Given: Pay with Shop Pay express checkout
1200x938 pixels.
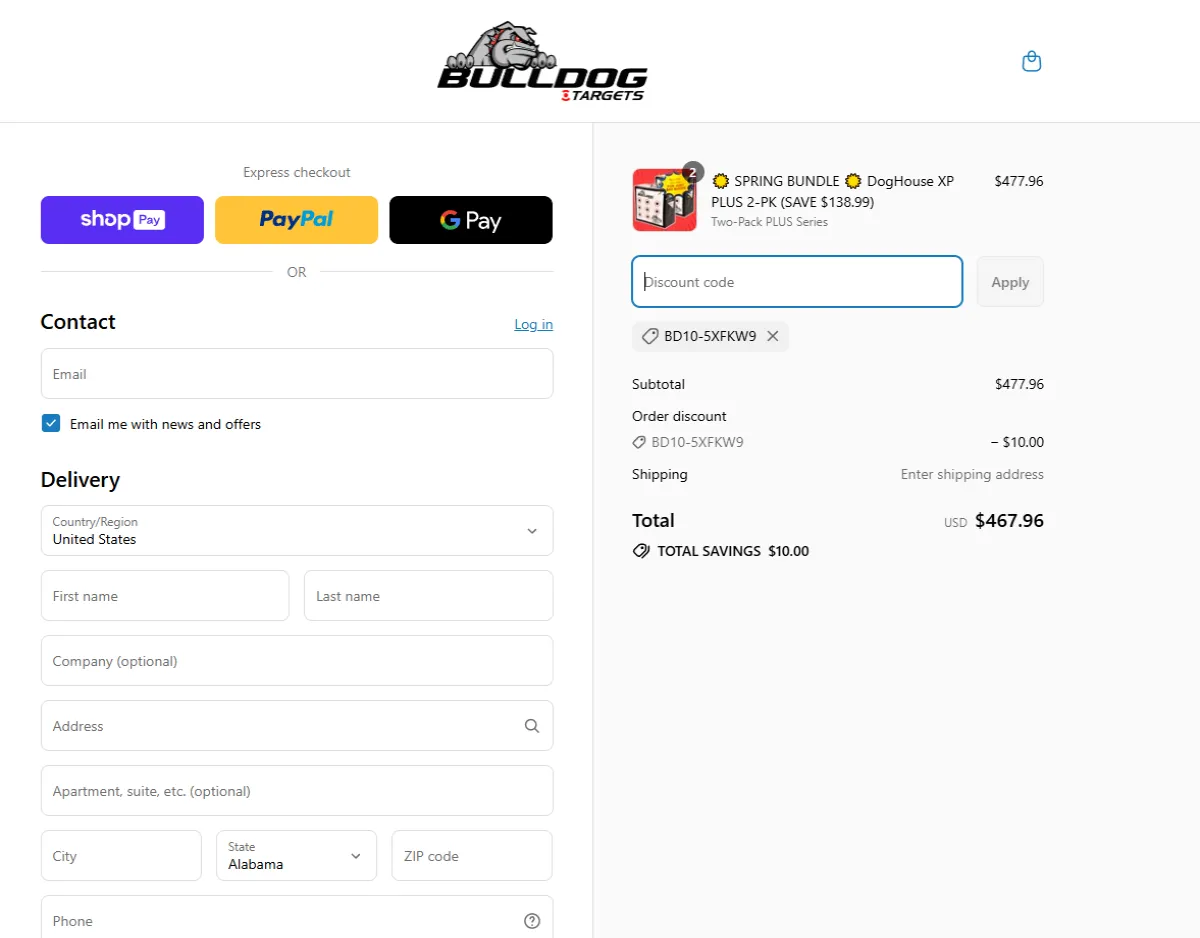Looking at the screenshot, I should (x=122, y=220).
